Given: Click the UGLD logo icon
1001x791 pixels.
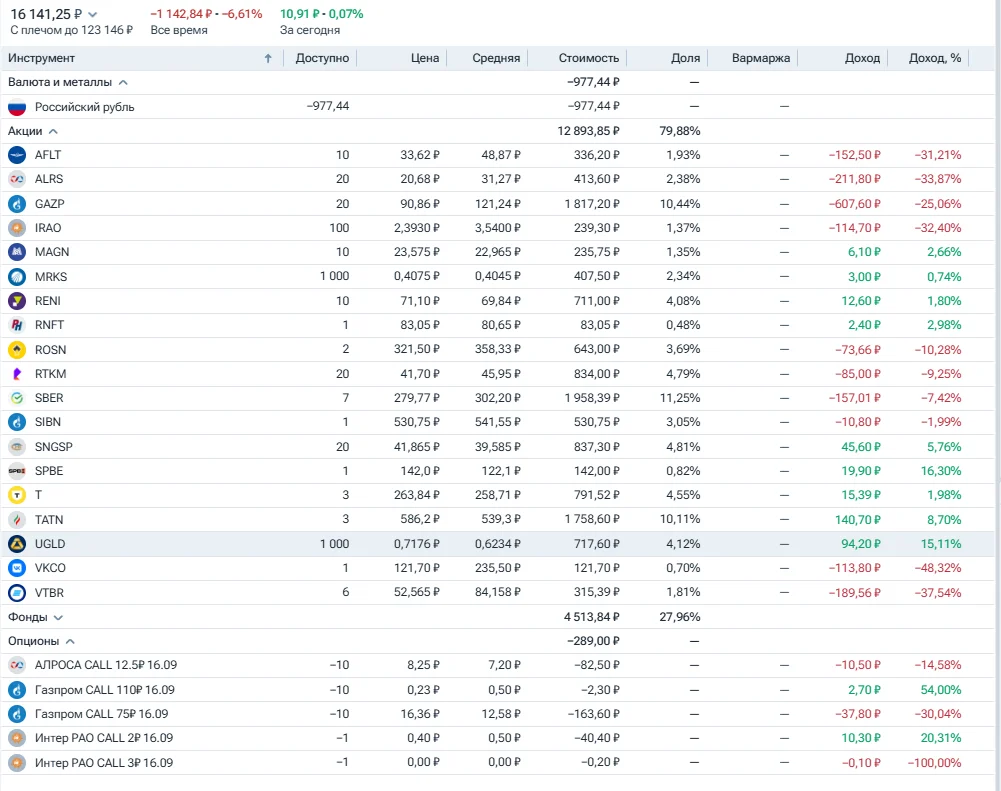Looking at the screenshot, I should tap(17, 544).
